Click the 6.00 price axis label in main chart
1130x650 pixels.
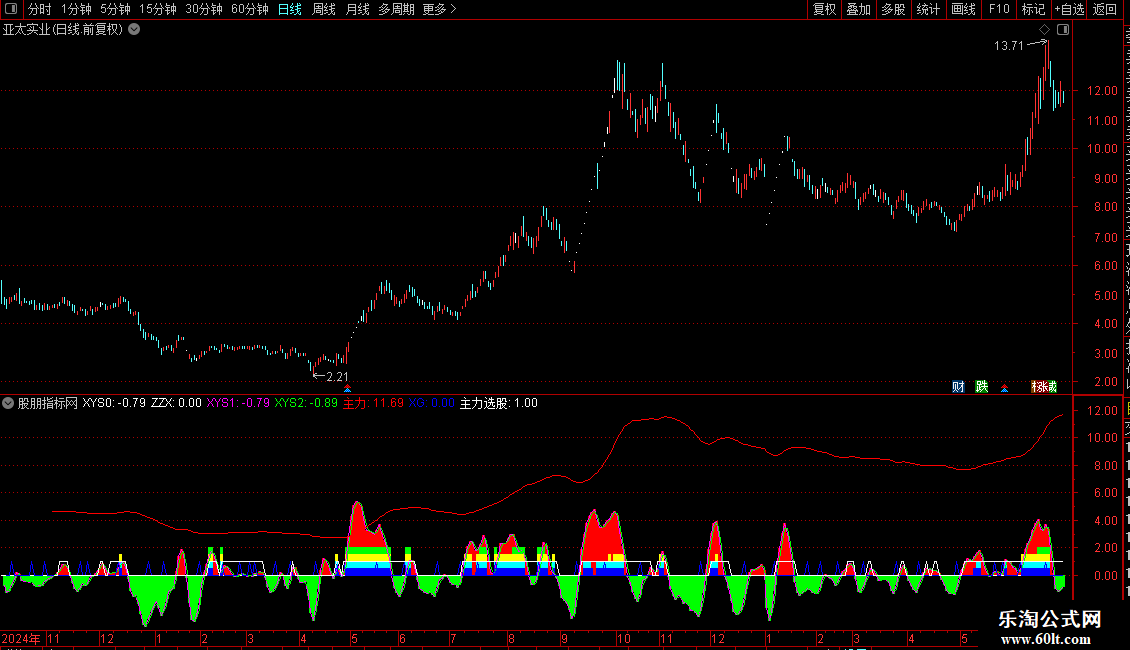click(1105, 267)
